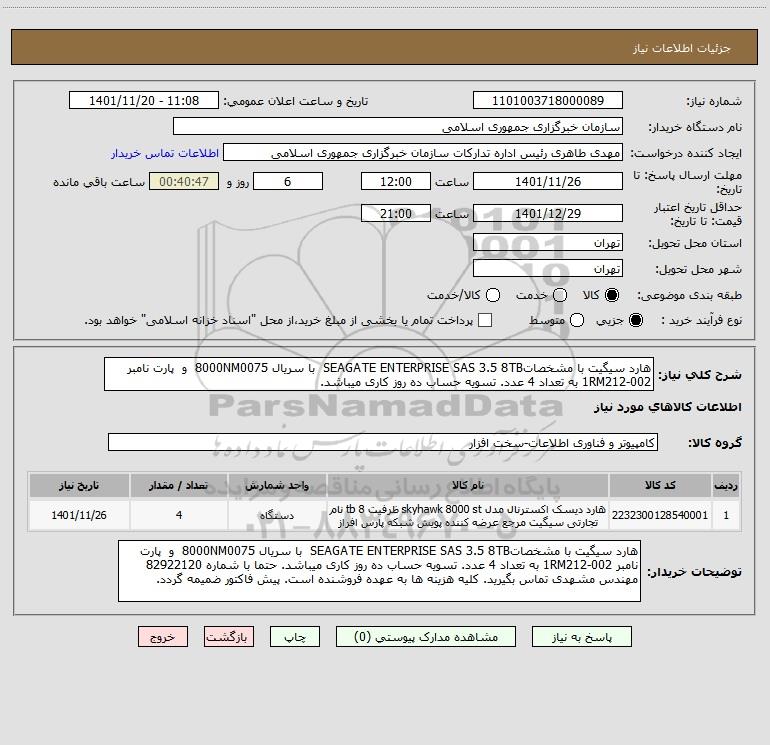This screenshot has width=770, height=745.
Task: Click the ردیف column header
Action: [726, 486]
